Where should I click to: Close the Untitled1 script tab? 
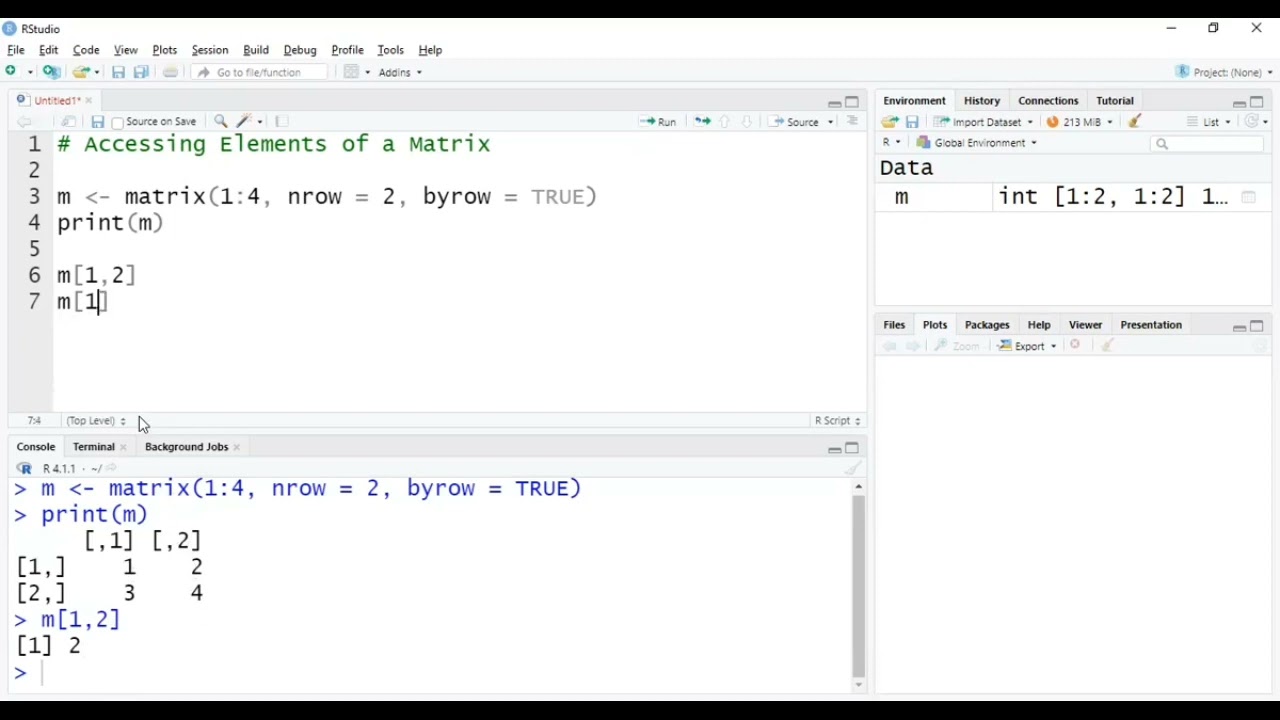88,101
